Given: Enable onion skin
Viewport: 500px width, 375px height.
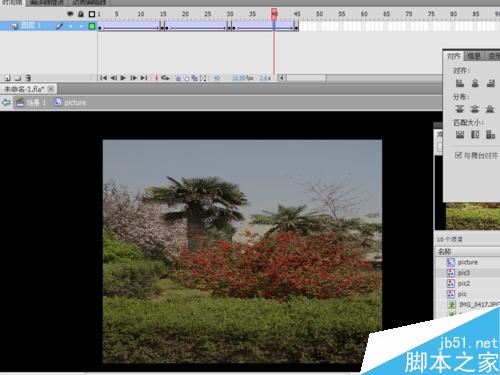Looking at the screenshot, I should coord(178,78).
